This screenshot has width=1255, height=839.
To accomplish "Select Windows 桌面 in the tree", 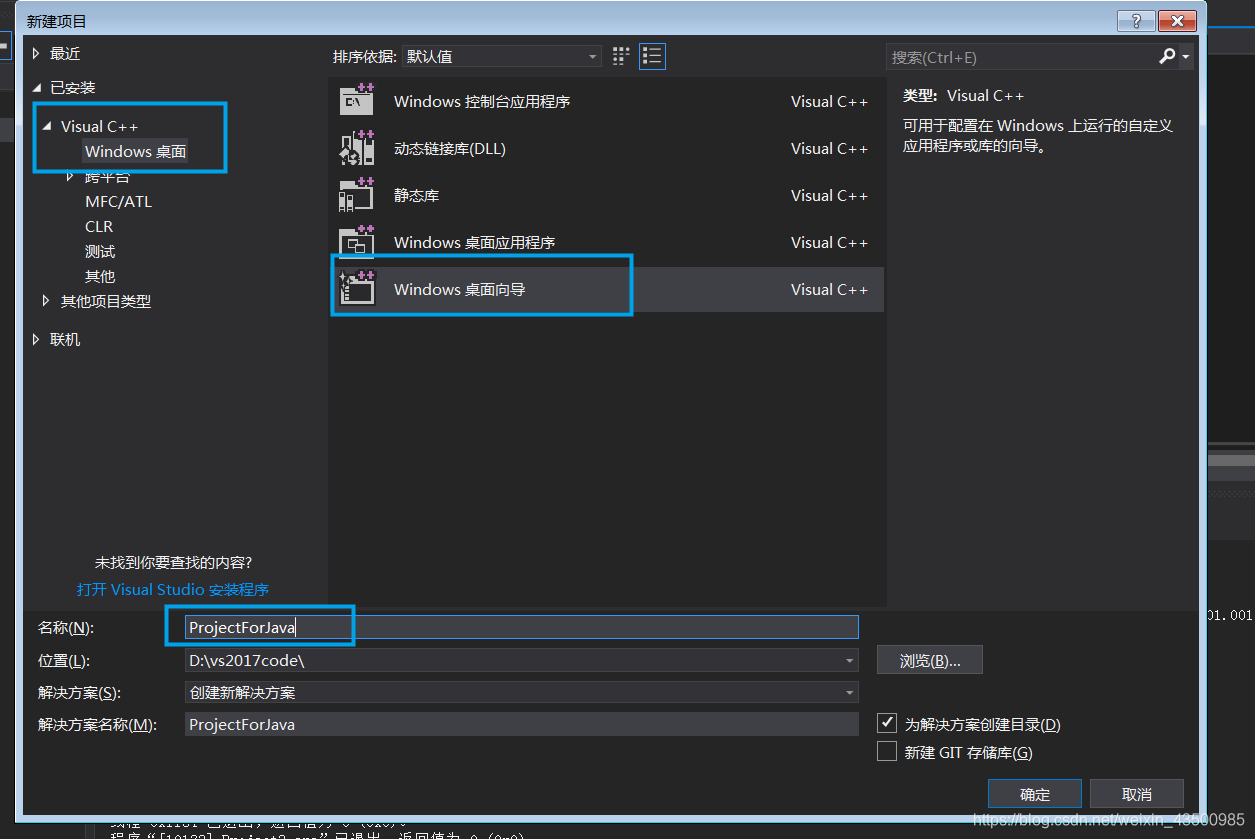I will tap(135, 151).
